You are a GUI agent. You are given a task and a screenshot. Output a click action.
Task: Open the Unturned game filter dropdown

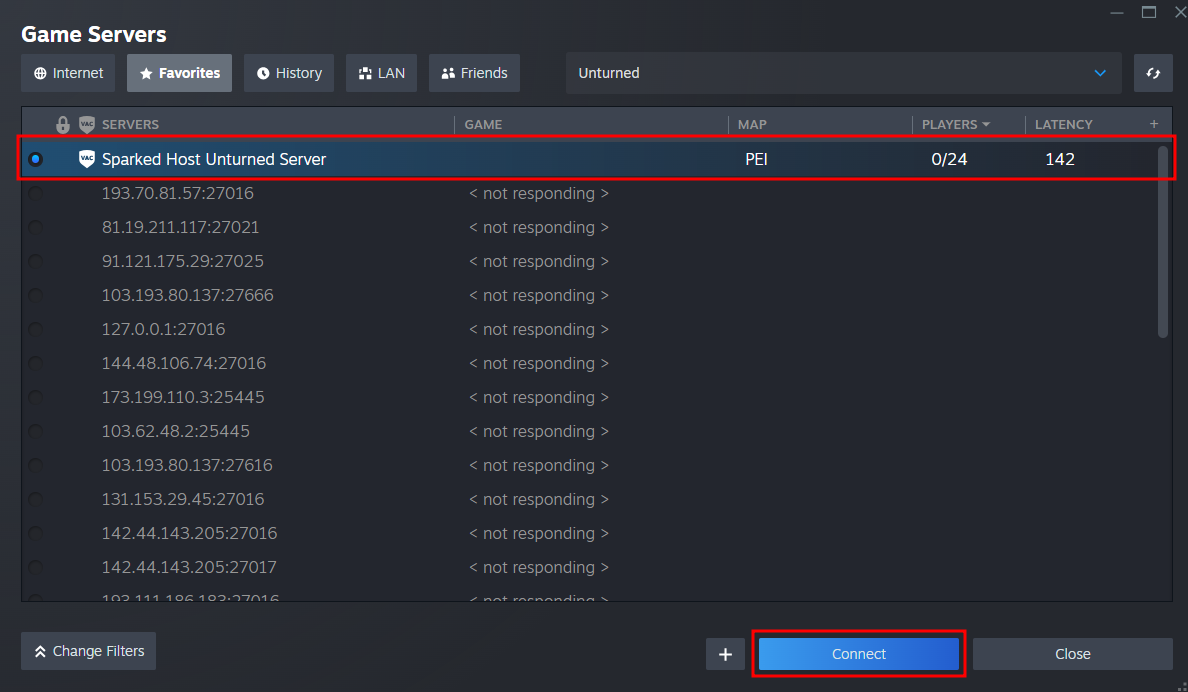coord(843,73)
